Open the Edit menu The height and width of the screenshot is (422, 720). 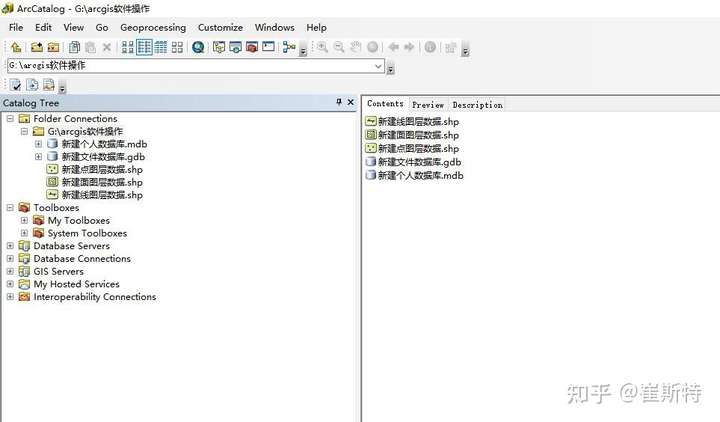tap(43, 28)
